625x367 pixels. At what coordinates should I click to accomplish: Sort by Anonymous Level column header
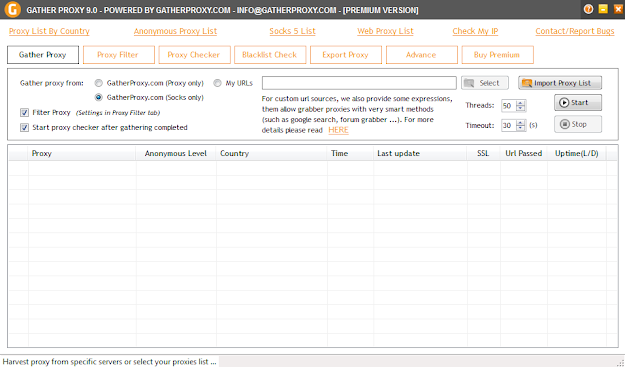(x=176, y=153)
